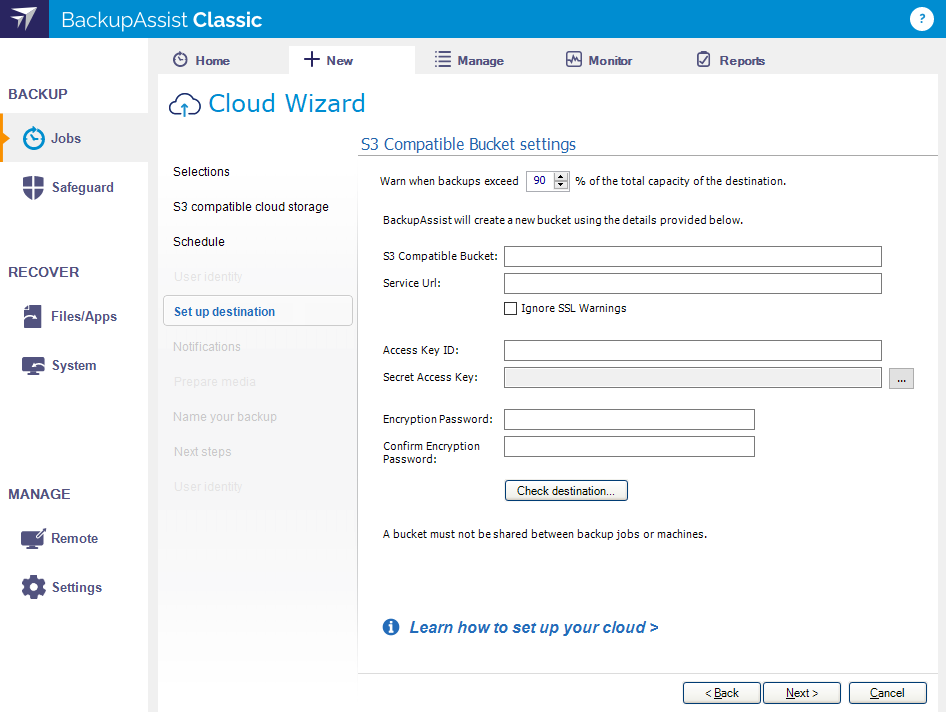Open Files/Apps recovery section
This screenshot has width=946, height=712.
point(74,316)
